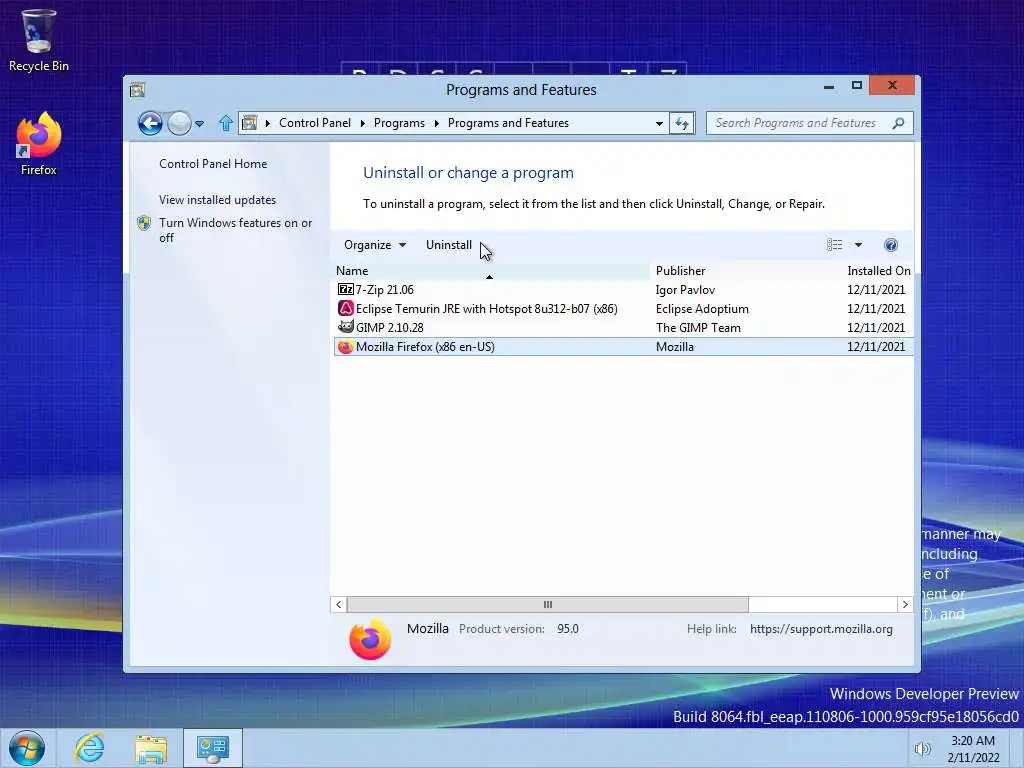Minimize the Programs and Features window

click(829, 86)
